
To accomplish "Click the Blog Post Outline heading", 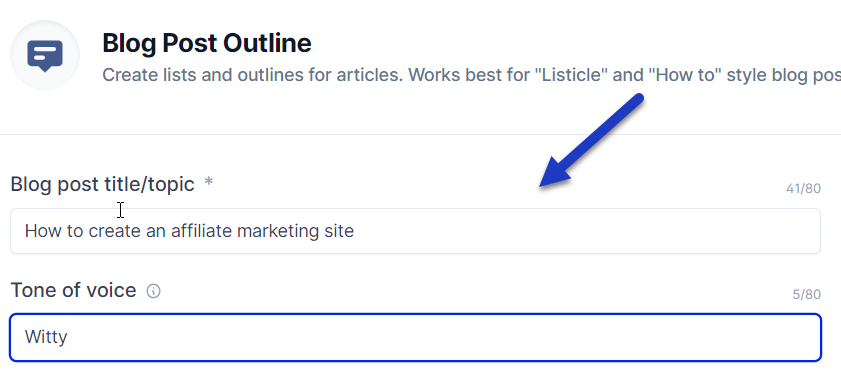I will pos(207,43).
